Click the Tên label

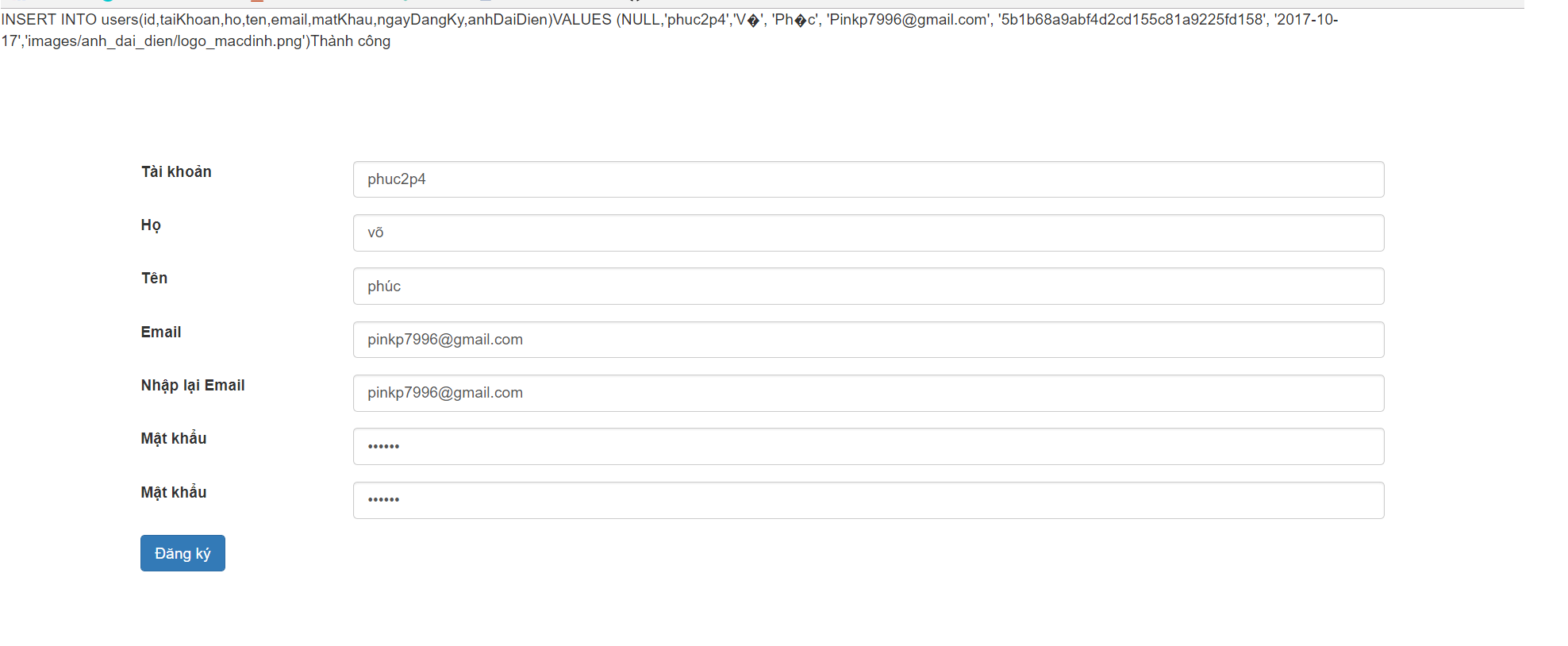click(x=154, y=279)
